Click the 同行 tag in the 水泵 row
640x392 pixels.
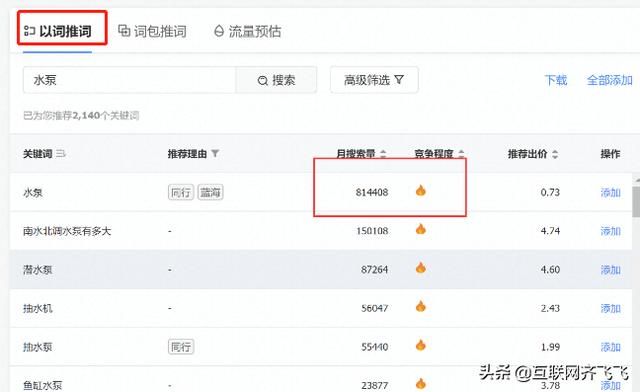tap(181, 192)
